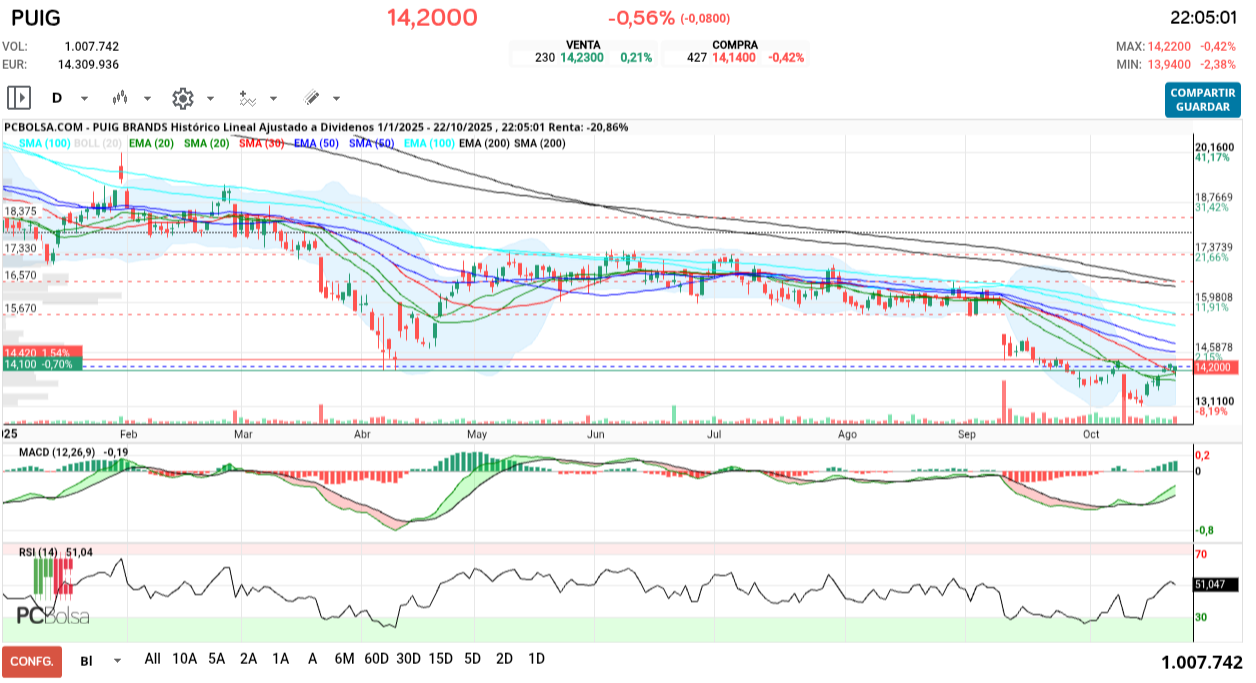
Task: Click the PUIG ticker name
Action: tap(34, 17)
